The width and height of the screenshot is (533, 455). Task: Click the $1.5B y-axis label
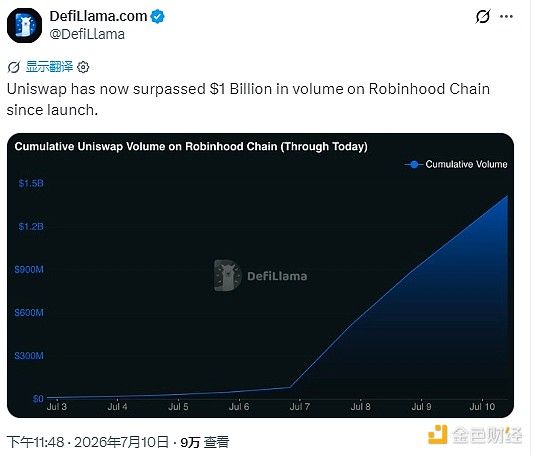31,183
